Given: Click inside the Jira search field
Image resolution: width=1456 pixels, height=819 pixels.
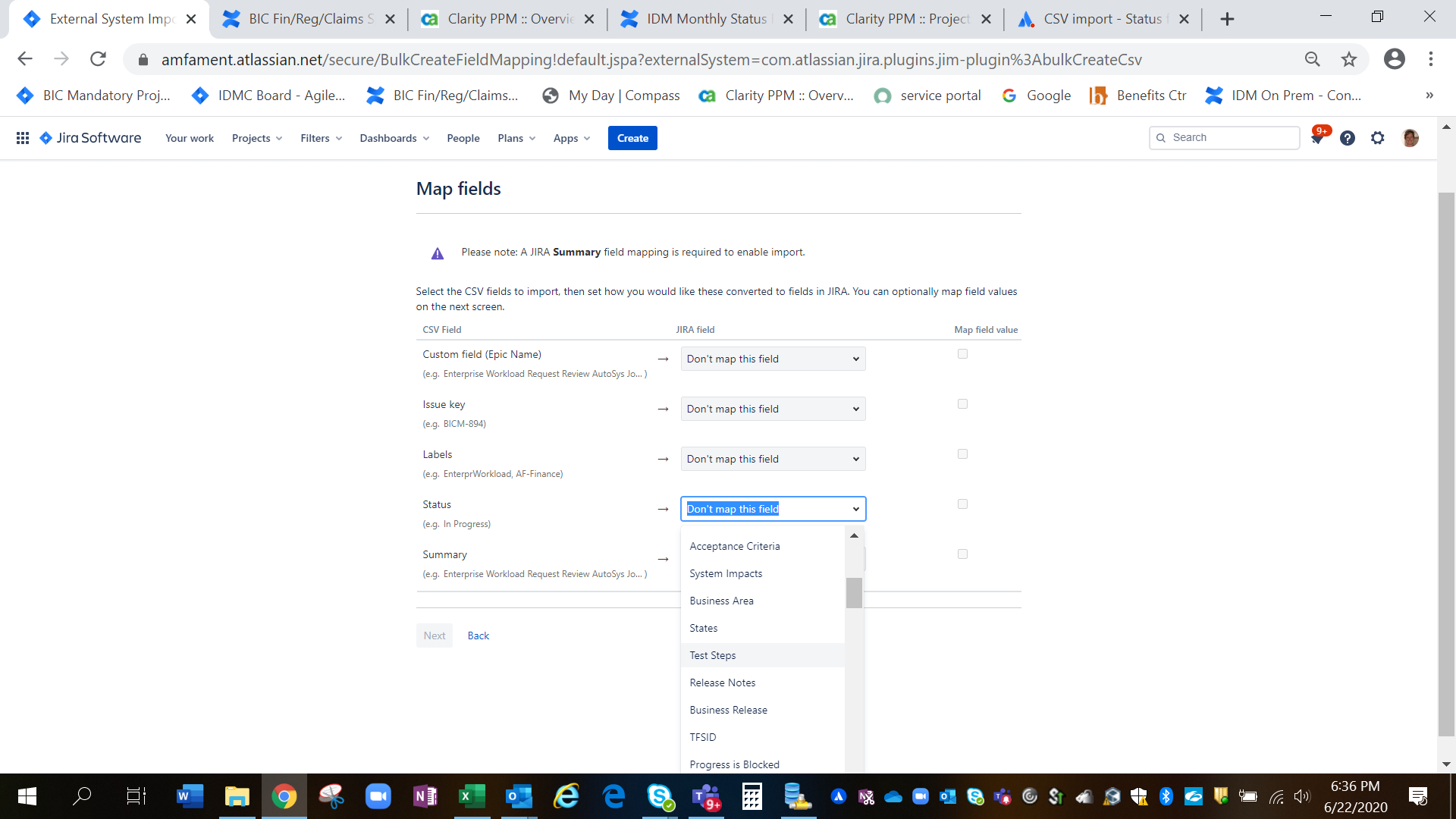Looking at the screenshot, I should click(x=1224, y=137).
